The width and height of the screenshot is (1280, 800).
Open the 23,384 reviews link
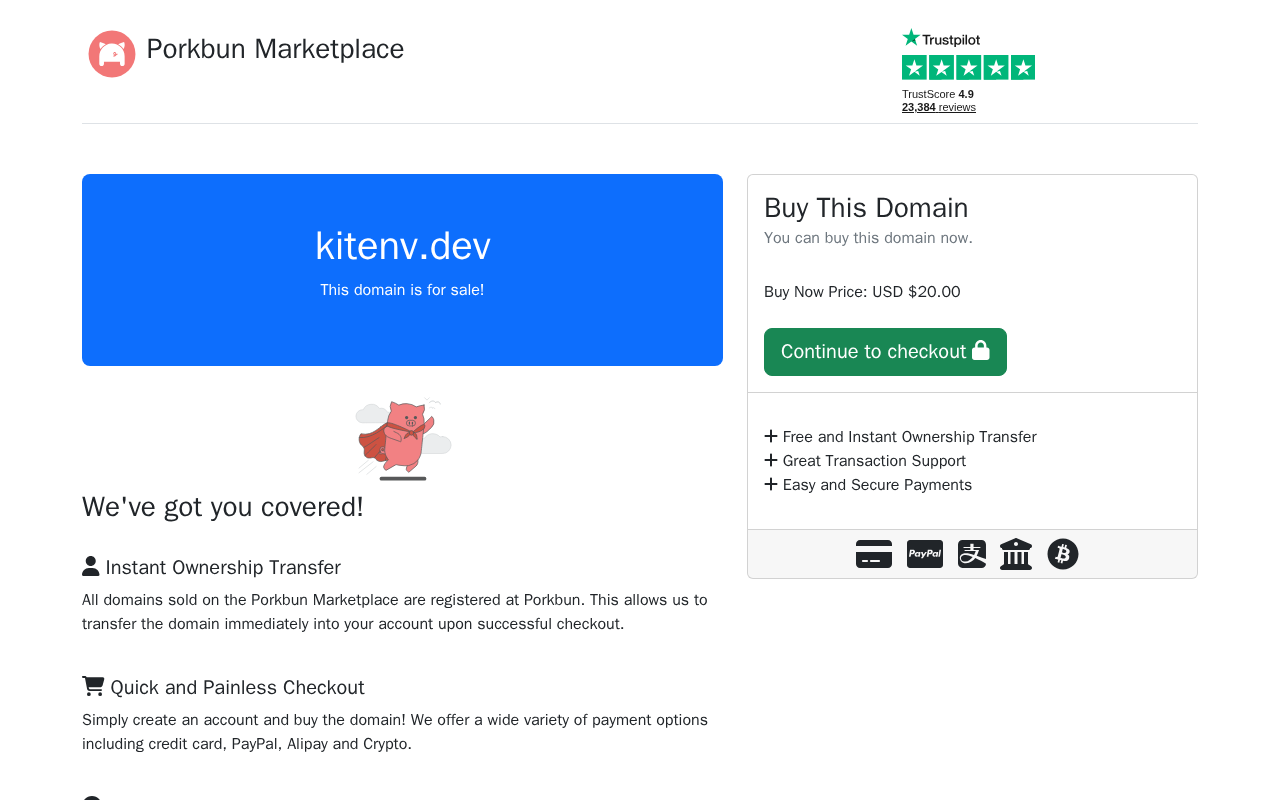pyautogui.click(x=939, y=107)
